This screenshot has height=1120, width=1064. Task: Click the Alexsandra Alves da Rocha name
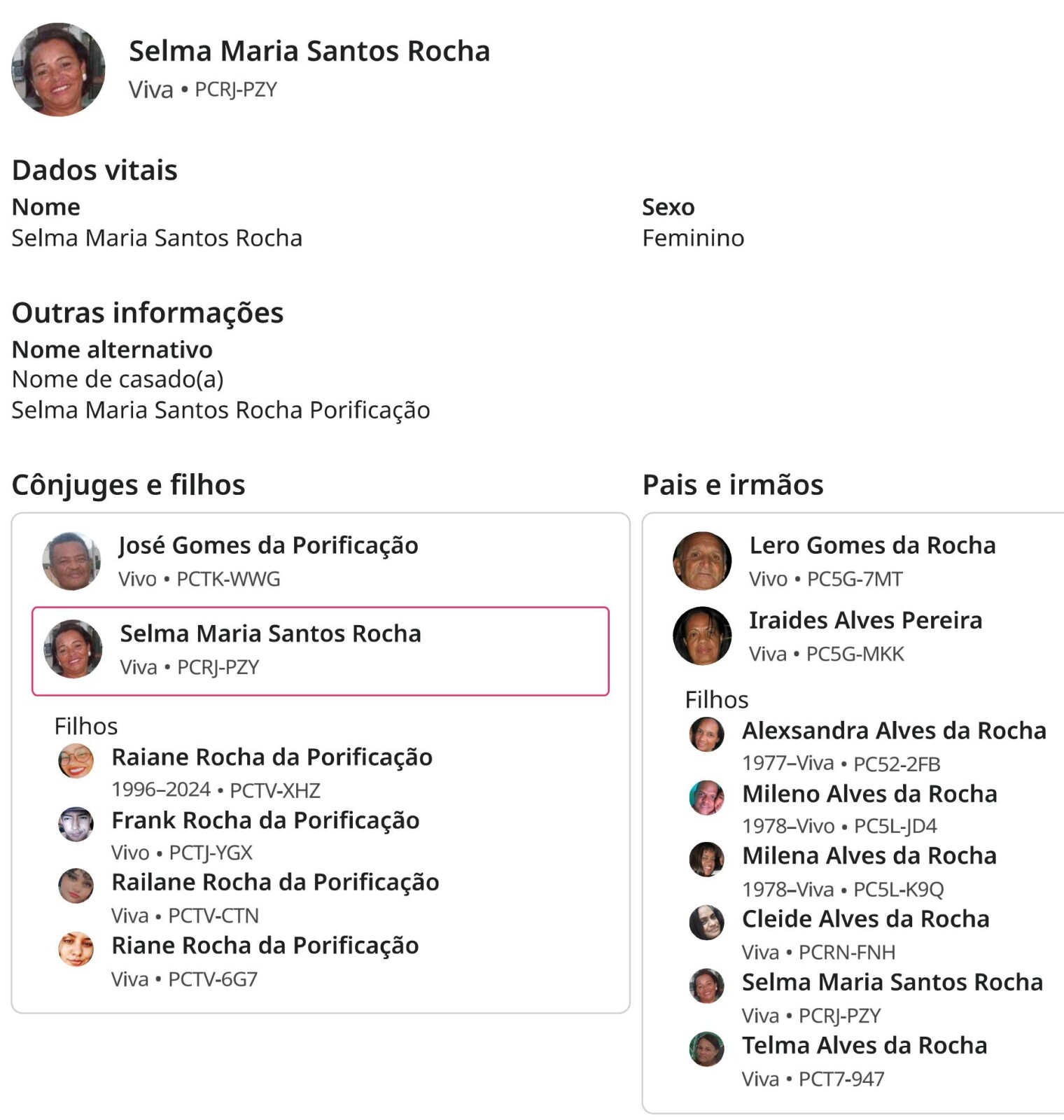point(894,731)
